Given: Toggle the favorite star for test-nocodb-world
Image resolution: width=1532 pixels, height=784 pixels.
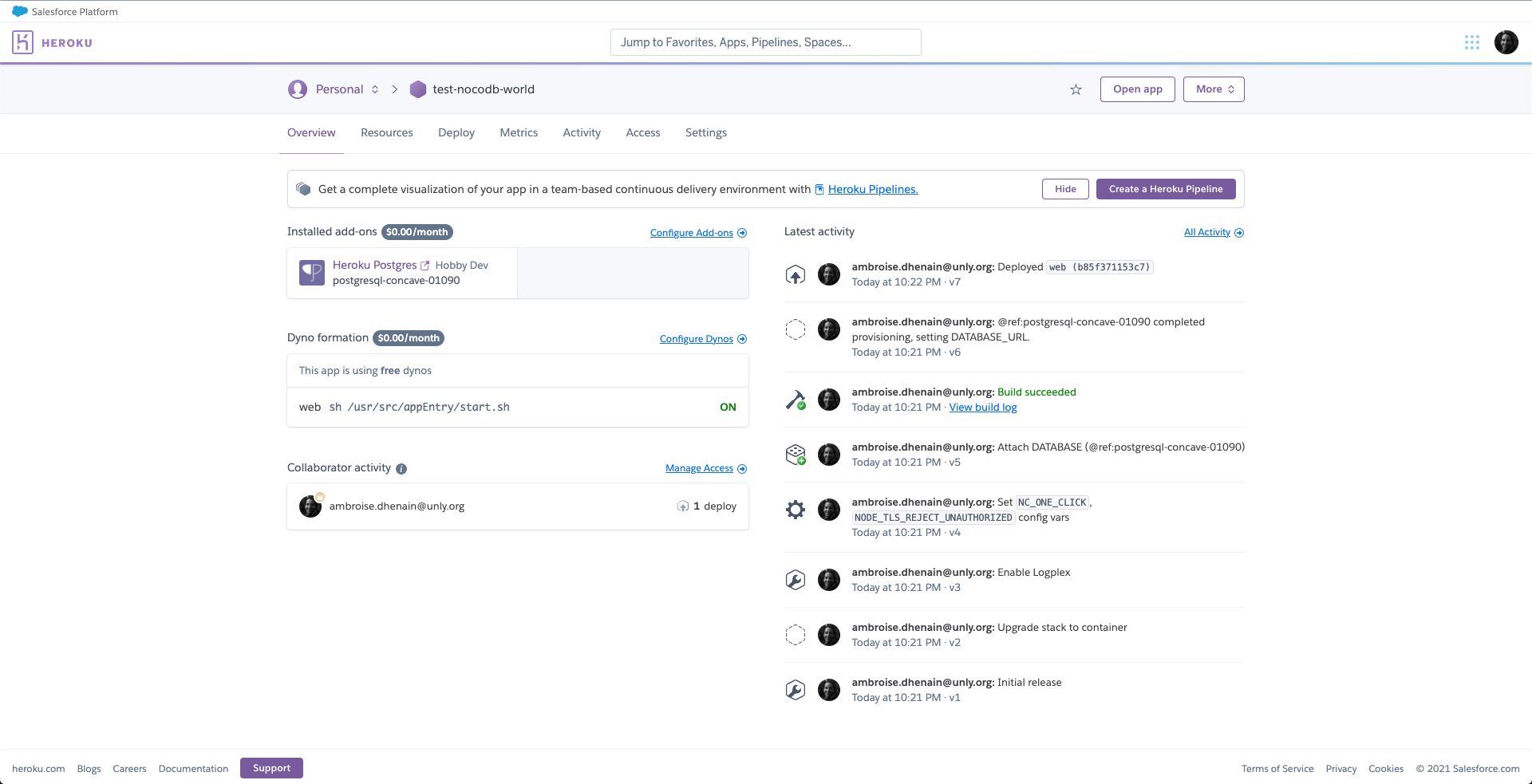Looking at the screenshot, I should (1076, 89).
